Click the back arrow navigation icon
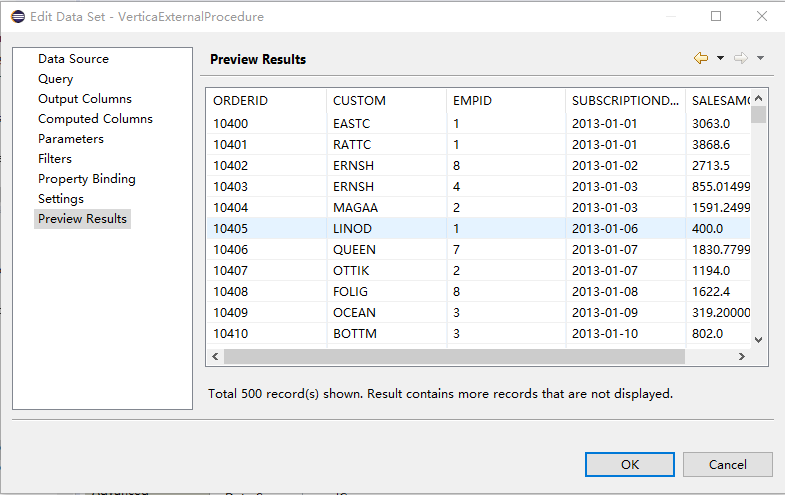 click(701, 59)
